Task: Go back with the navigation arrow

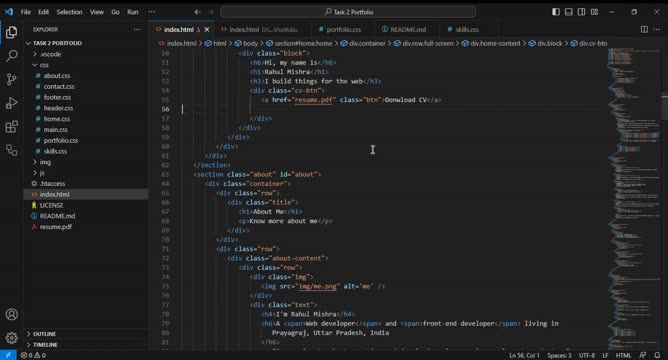Action: [x=198, y=12]
